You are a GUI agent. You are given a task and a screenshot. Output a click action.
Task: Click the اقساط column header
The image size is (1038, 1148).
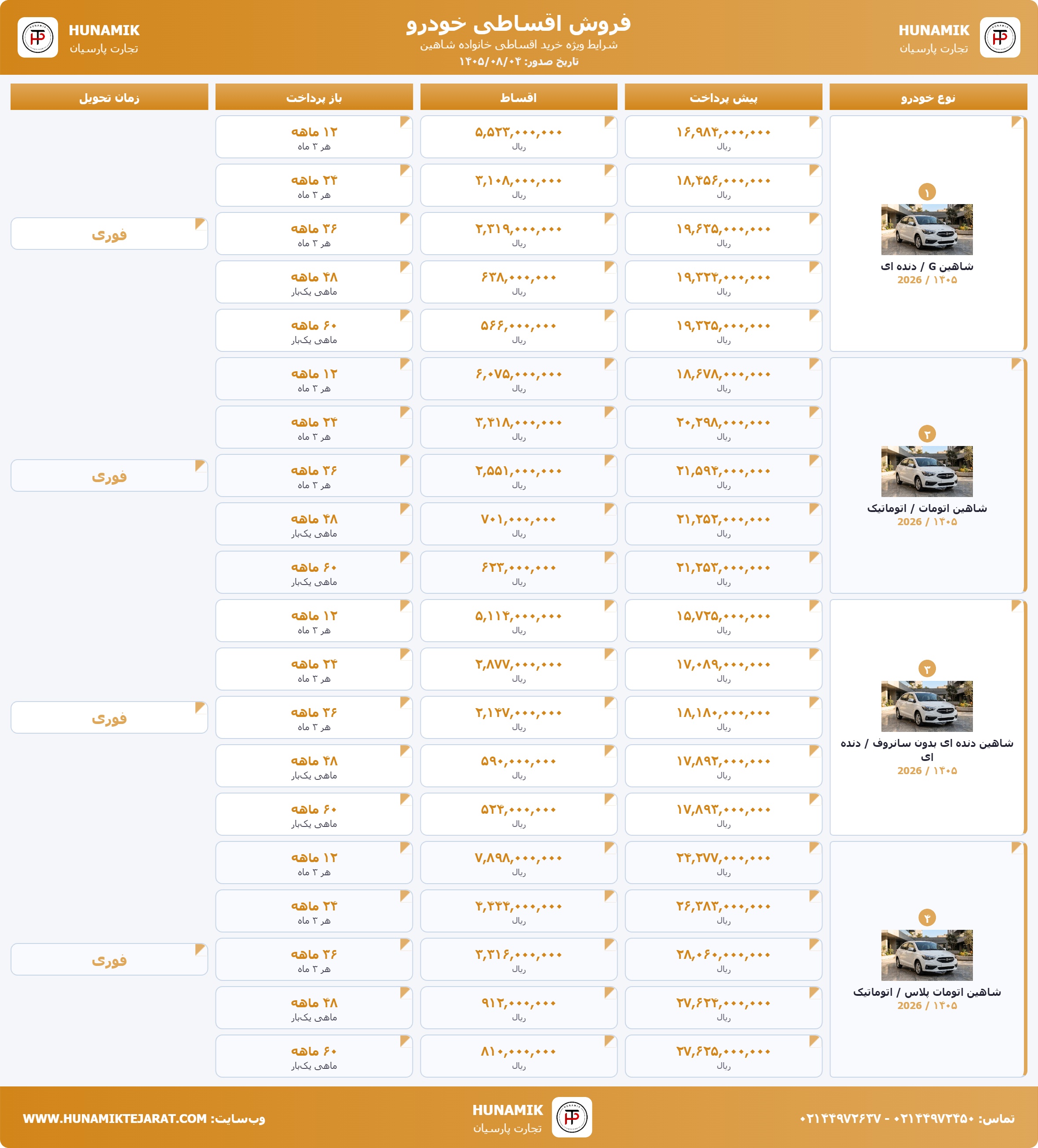519,97
